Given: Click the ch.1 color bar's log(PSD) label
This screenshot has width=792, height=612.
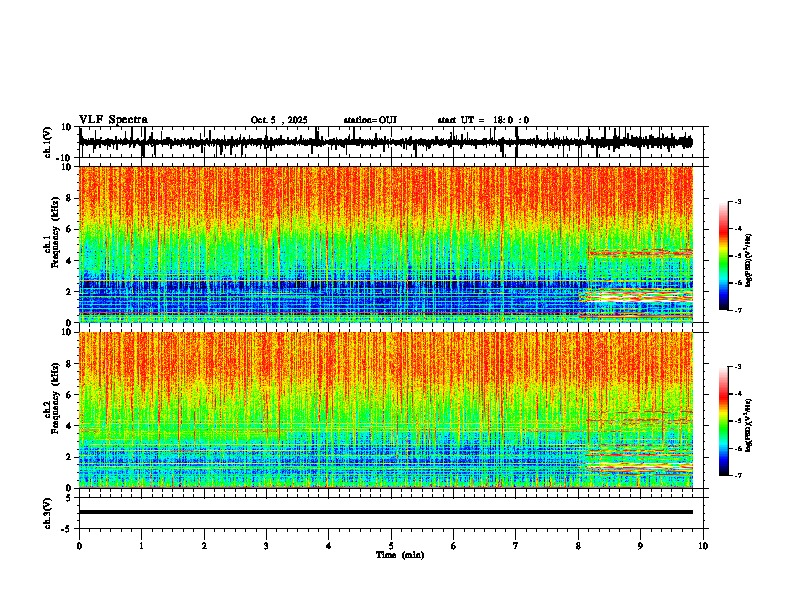Looking at the screenshot, I should [749, 260].
